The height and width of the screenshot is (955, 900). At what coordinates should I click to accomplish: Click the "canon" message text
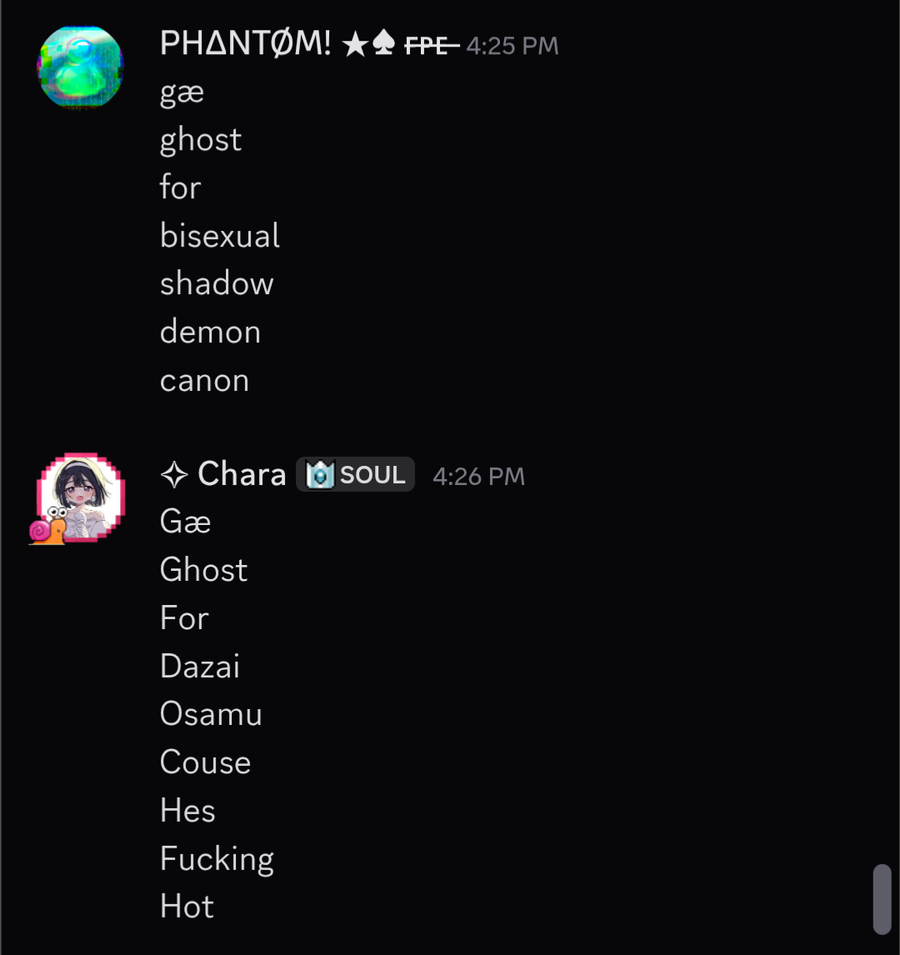click(x=204, y=380)
